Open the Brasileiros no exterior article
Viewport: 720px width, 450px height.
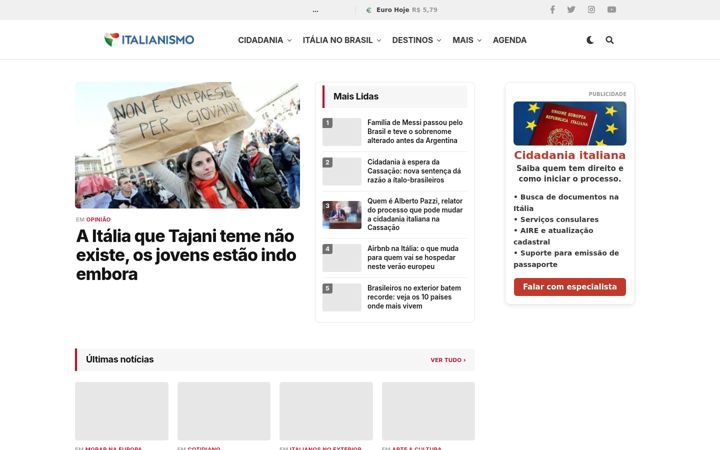pyautogui.click(x=414, y=297)
